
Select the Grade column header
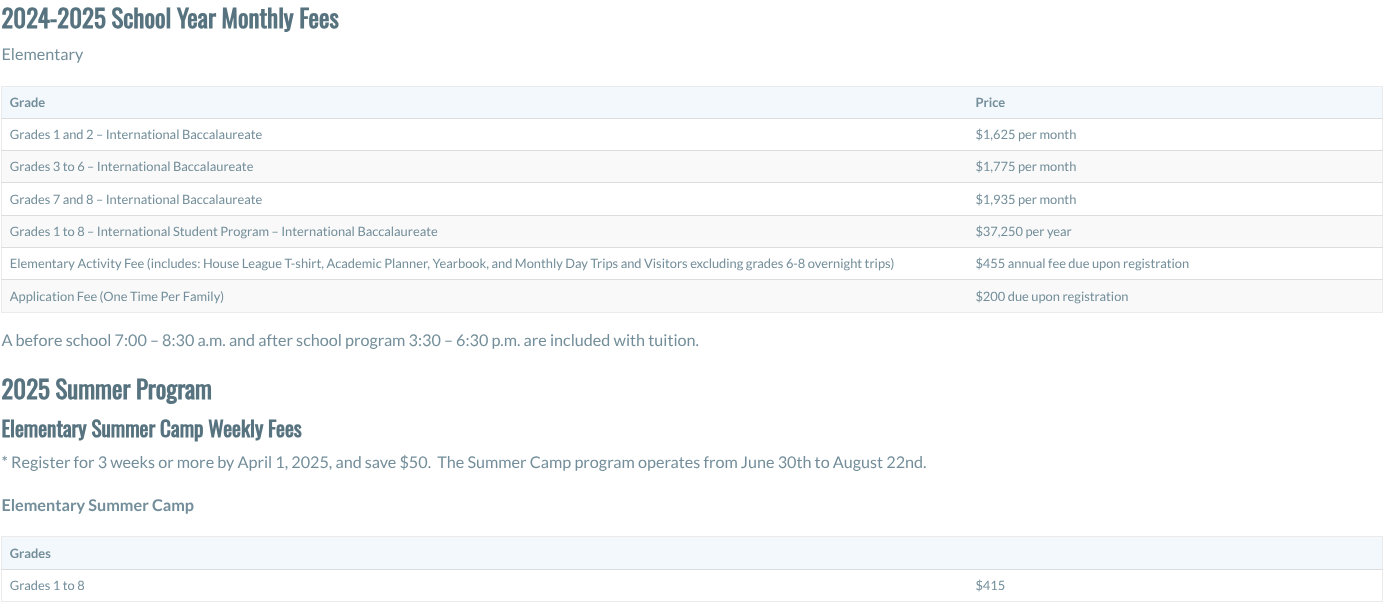click(x=27, y=102)
